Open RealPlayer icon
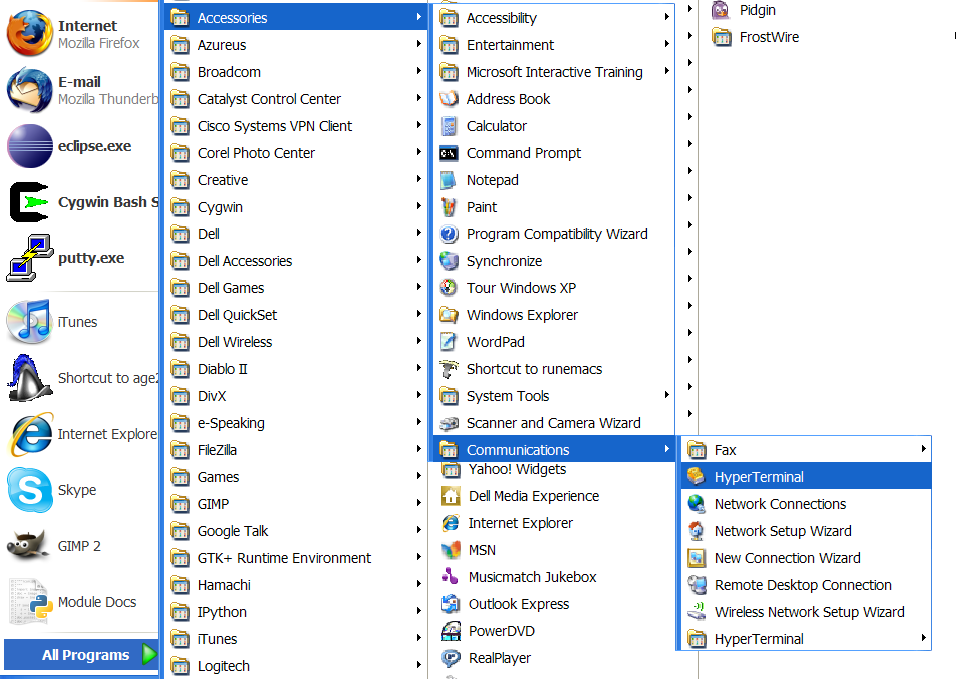 451,658
